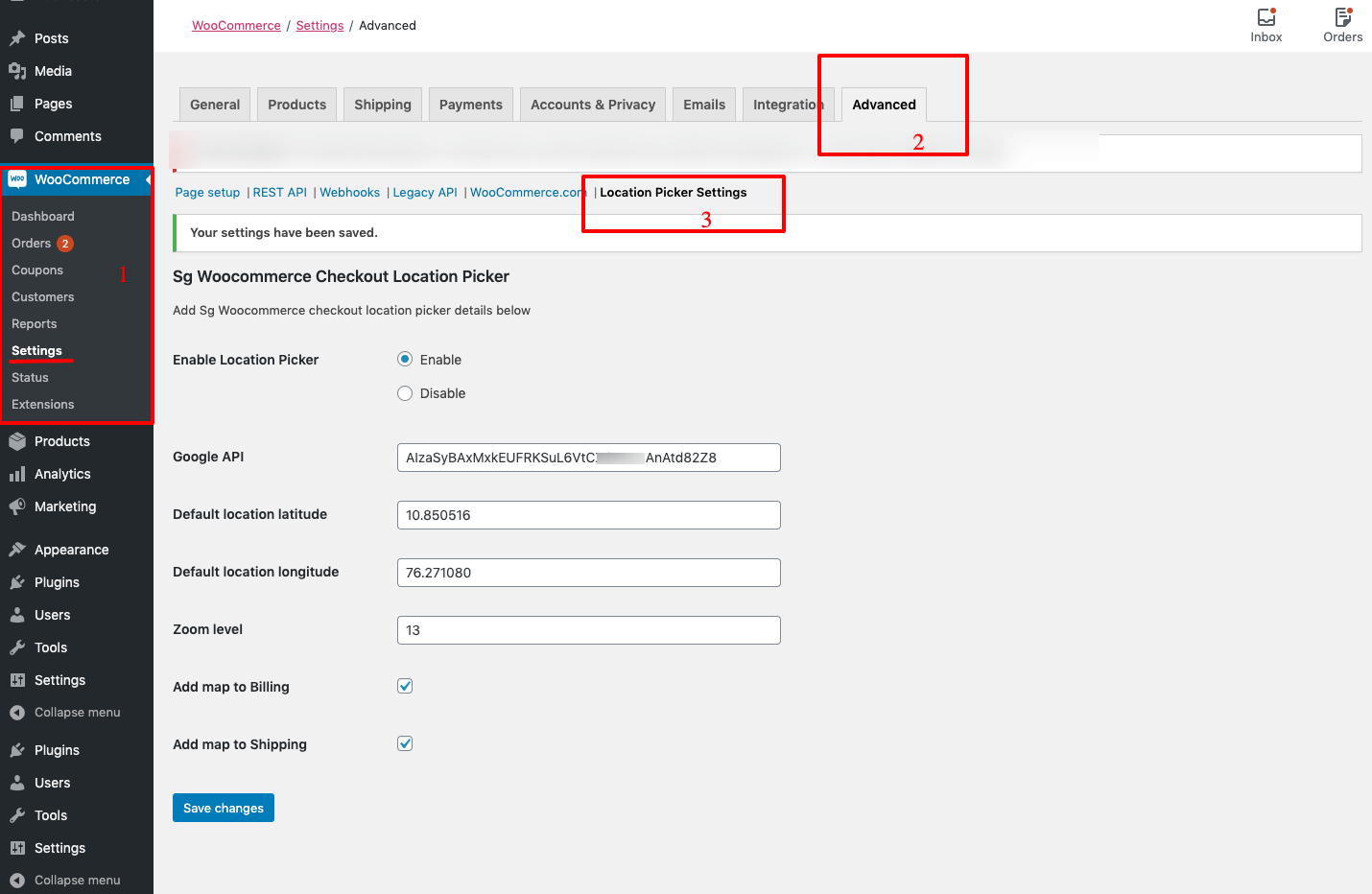Open Reports in WooCommerce submenu
The width and height of the screenshot is (1372, 894).
pos(35,324)
